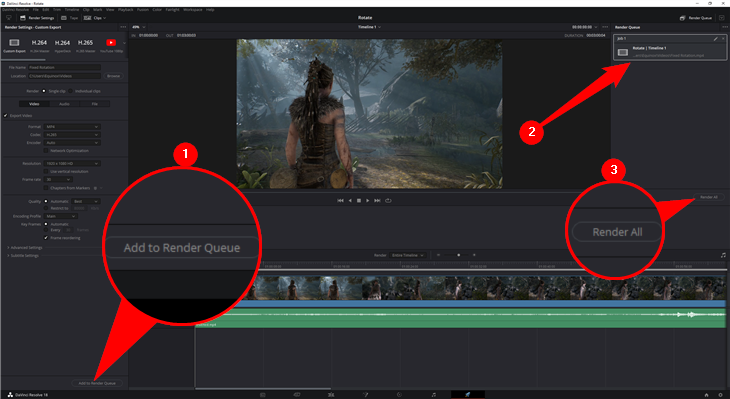The image size is (730, 399).
Task: Click the small Render All button
Action: pos(709,197)
